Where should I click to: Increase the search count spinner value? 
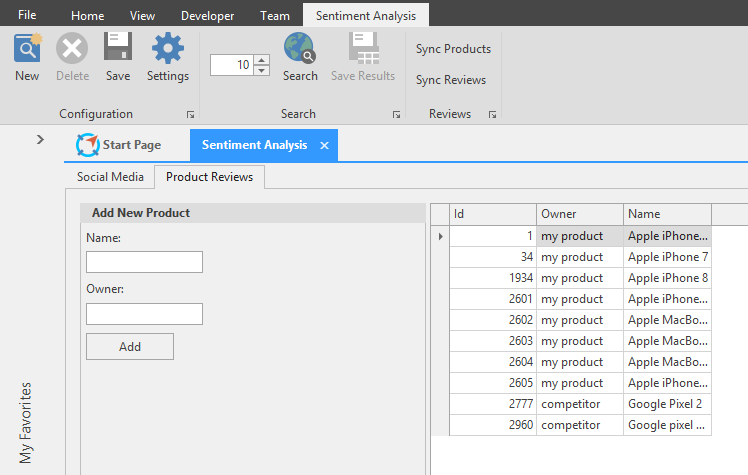click(x=261, y=60)
